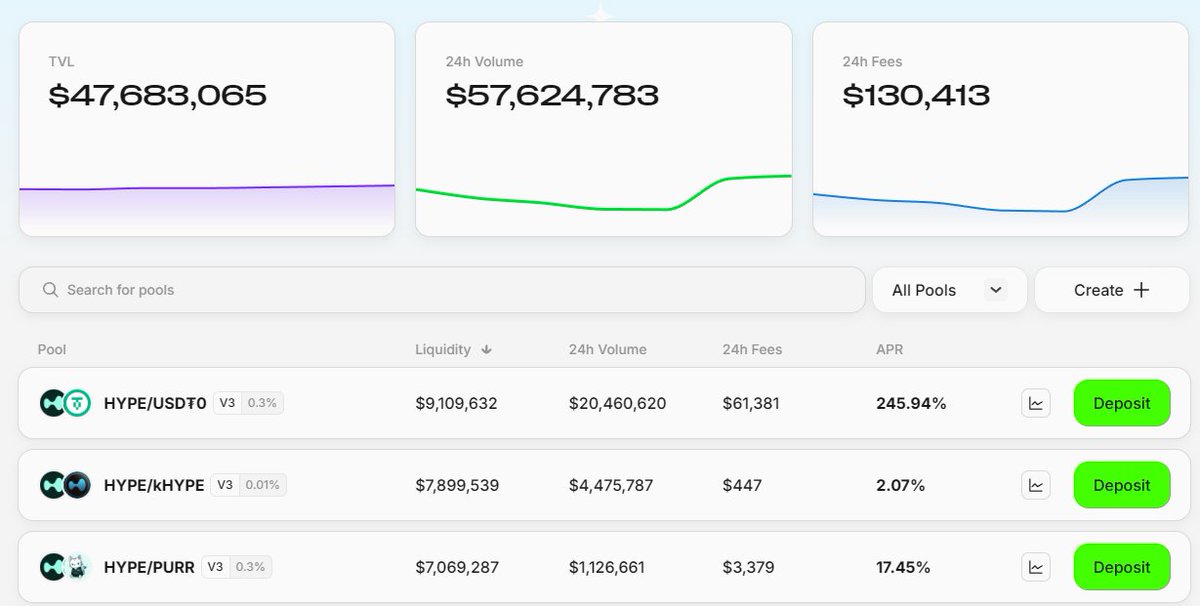
Task: Click HYPE token icon in HYPE/PURR row
Action: click(52, 567)
